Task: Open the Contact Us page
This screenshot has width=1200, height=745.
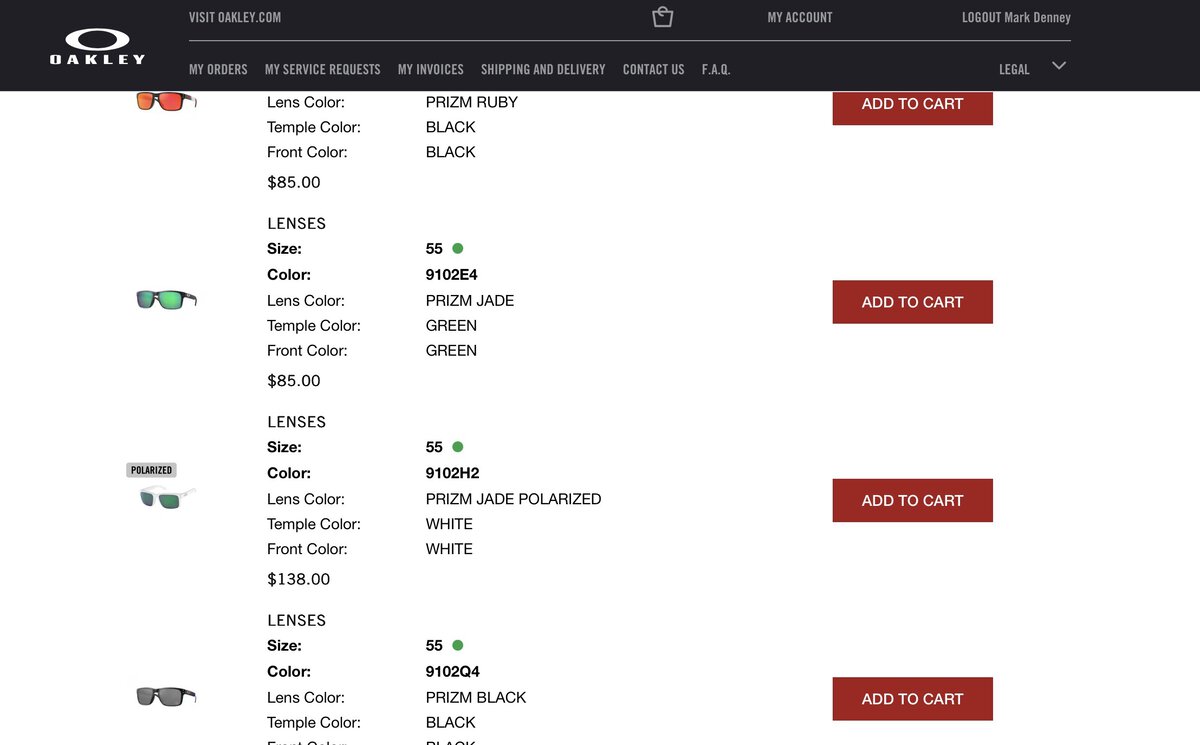Action: pos(653,69)
